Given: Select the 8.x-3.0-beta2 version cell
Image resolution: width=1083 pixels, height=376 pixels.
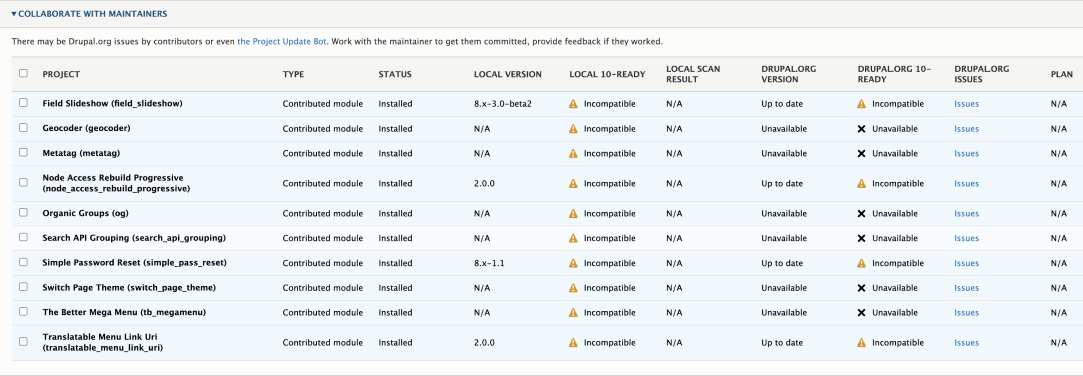Looking at the screenshot, I should coord(503,104).
